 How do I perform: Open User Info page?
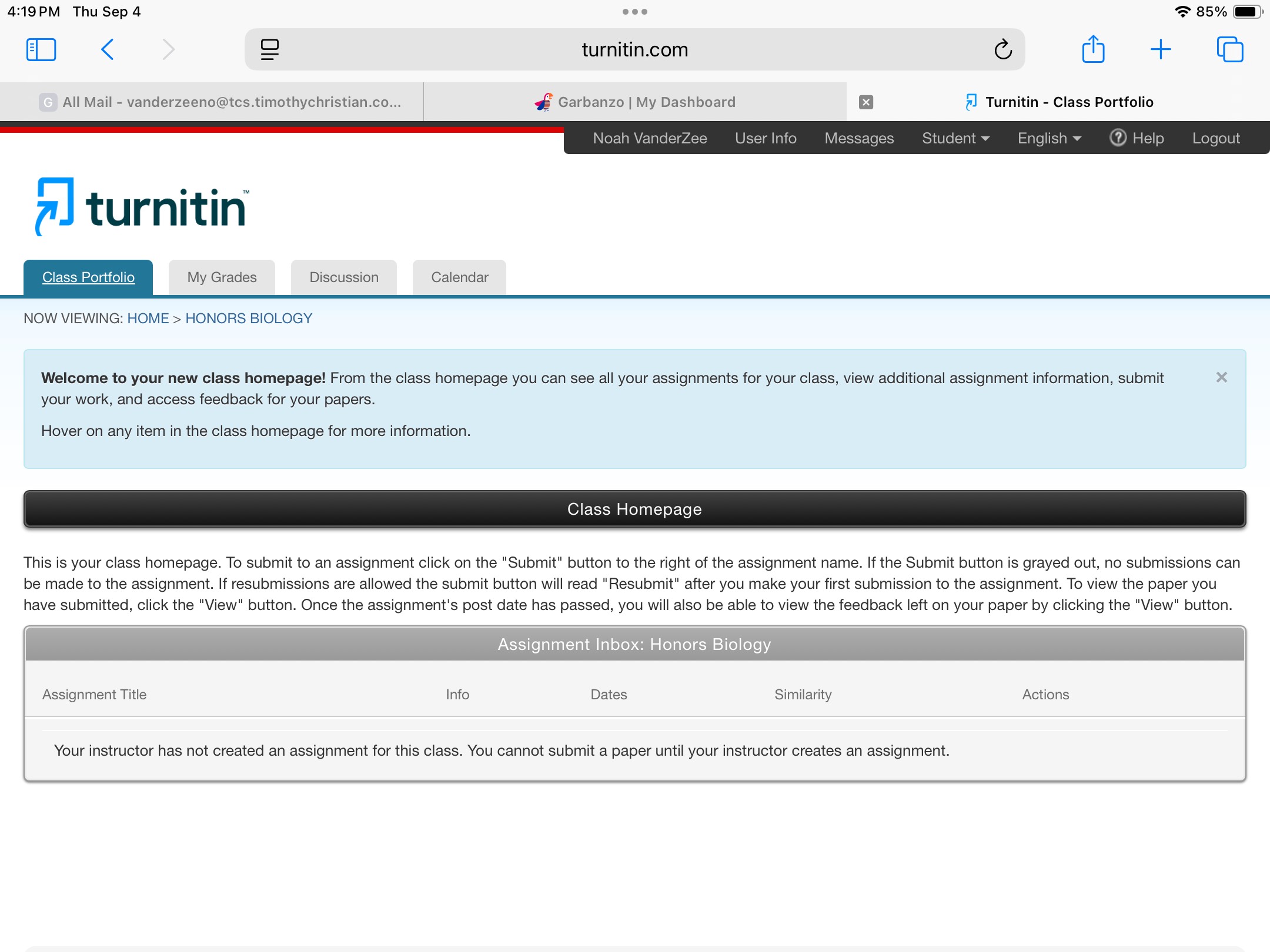(766, 138)
